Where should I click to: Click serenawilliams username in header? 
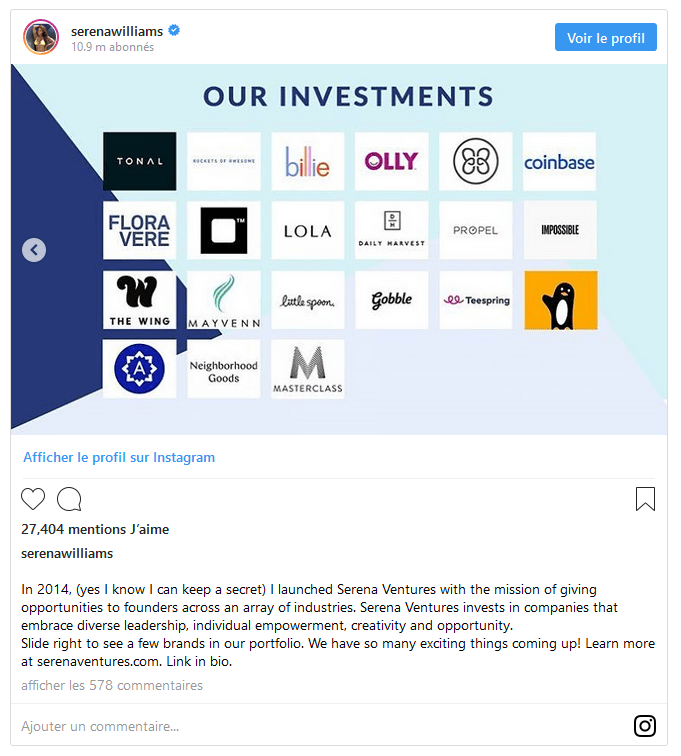pyautogui.click(x=116, y=31)
